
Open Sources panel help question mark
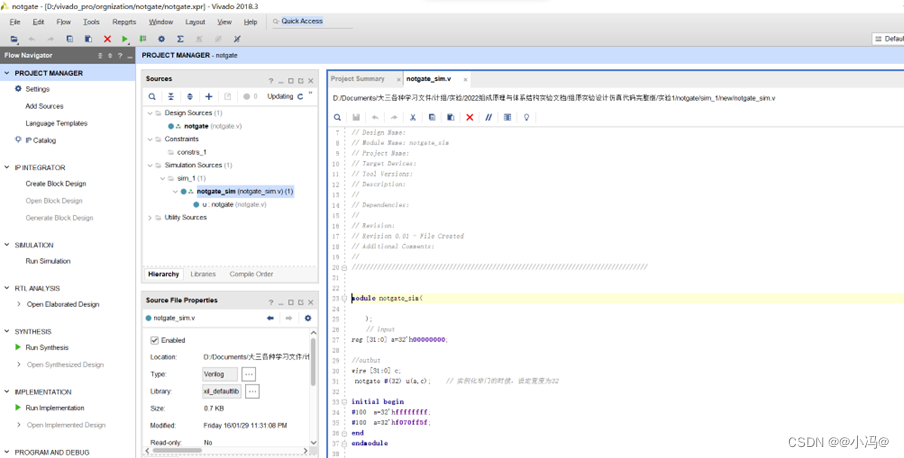click(271, 81)
